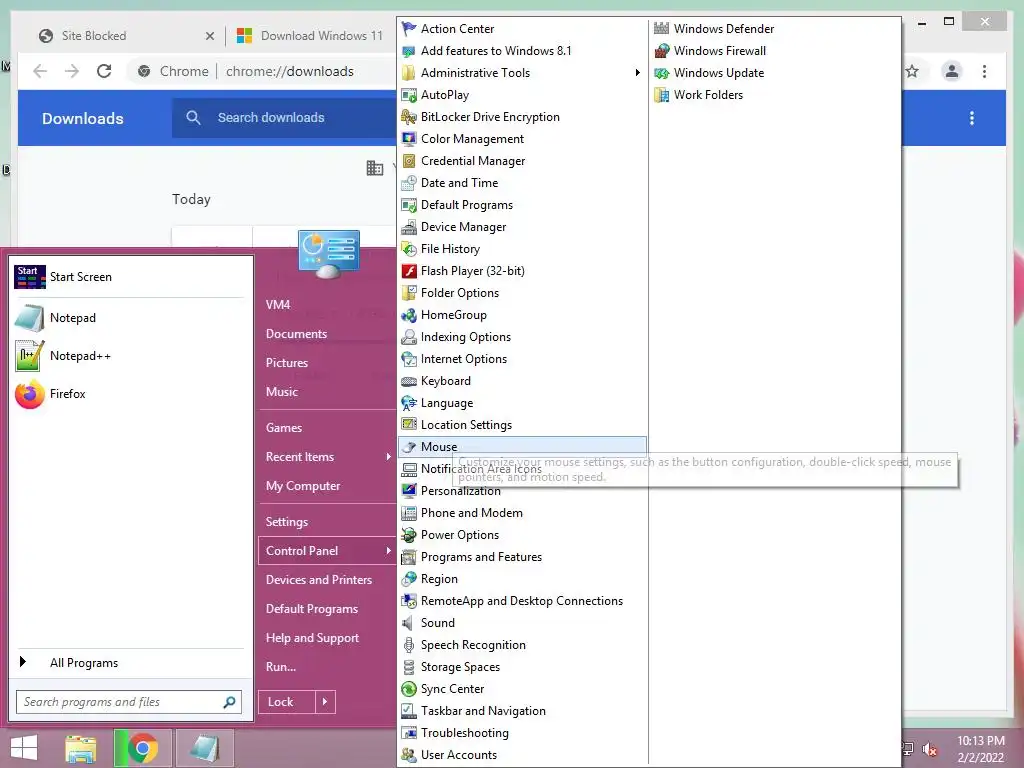The width and height of the screenshot is (1024, 768).
Task: Click Search programs and files box
Action: pyautogui.click(x=129, y=702)
